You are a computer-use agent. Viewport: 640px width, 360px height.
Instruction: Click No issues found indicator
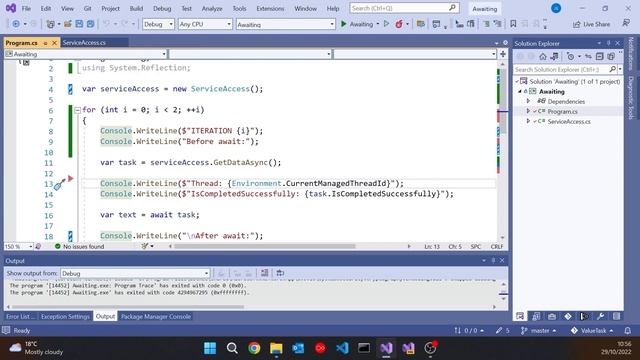pos(80,246)
